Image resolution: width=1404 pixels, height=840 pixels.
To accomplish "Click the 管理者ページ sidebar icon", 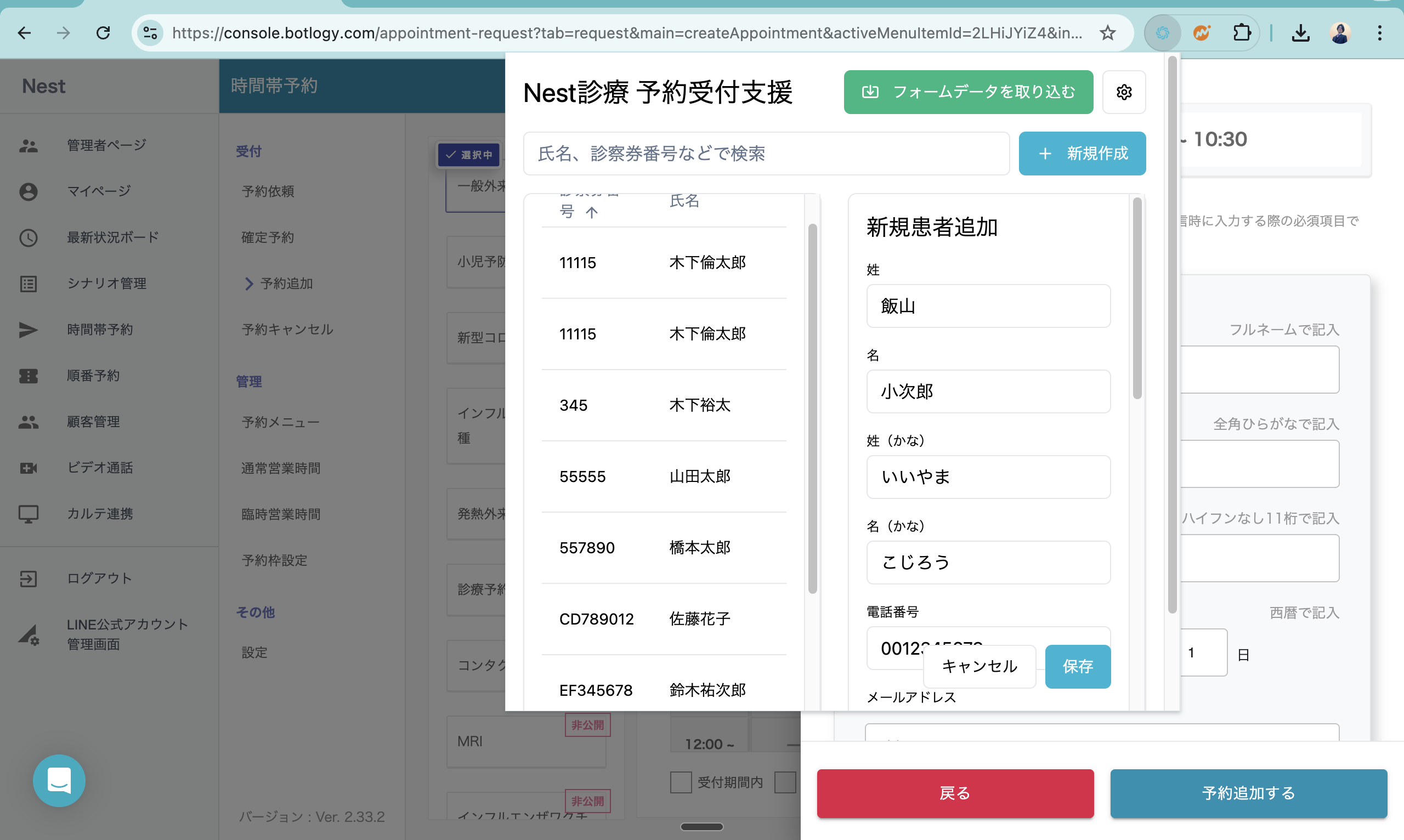I will point(29,145).
